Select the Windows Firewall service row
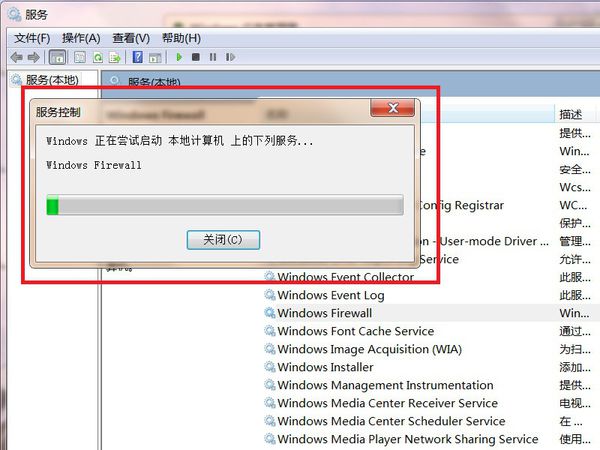 (324, 313)
